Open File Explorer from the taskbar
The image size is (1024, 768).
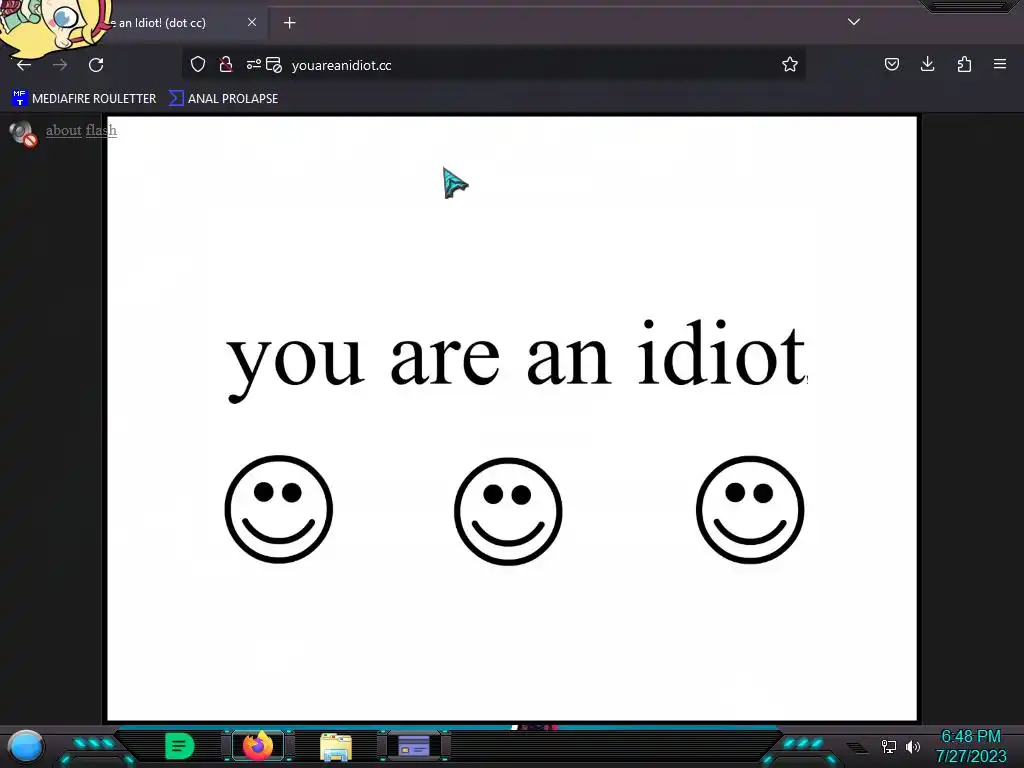[x=336, y=747]
